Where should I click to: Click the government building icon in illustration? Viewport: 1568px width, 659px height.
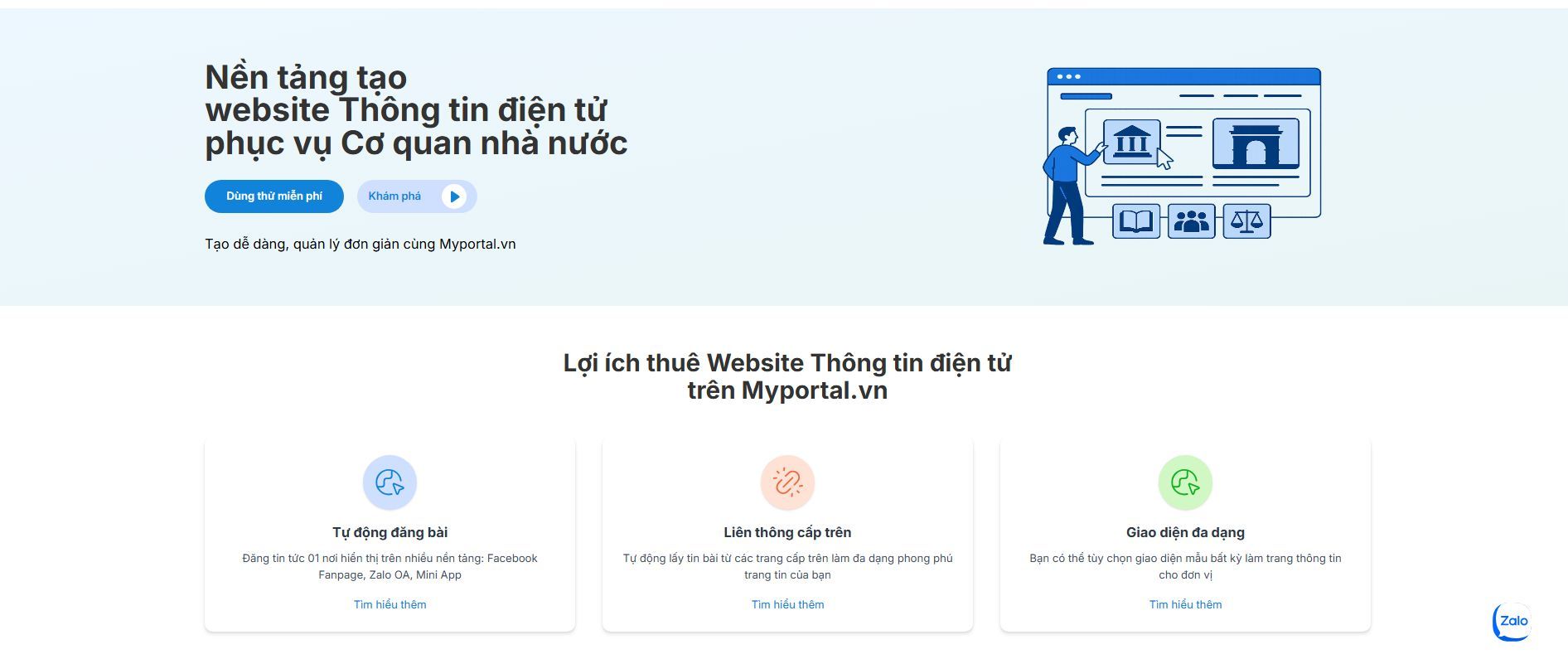point(1131,142)
